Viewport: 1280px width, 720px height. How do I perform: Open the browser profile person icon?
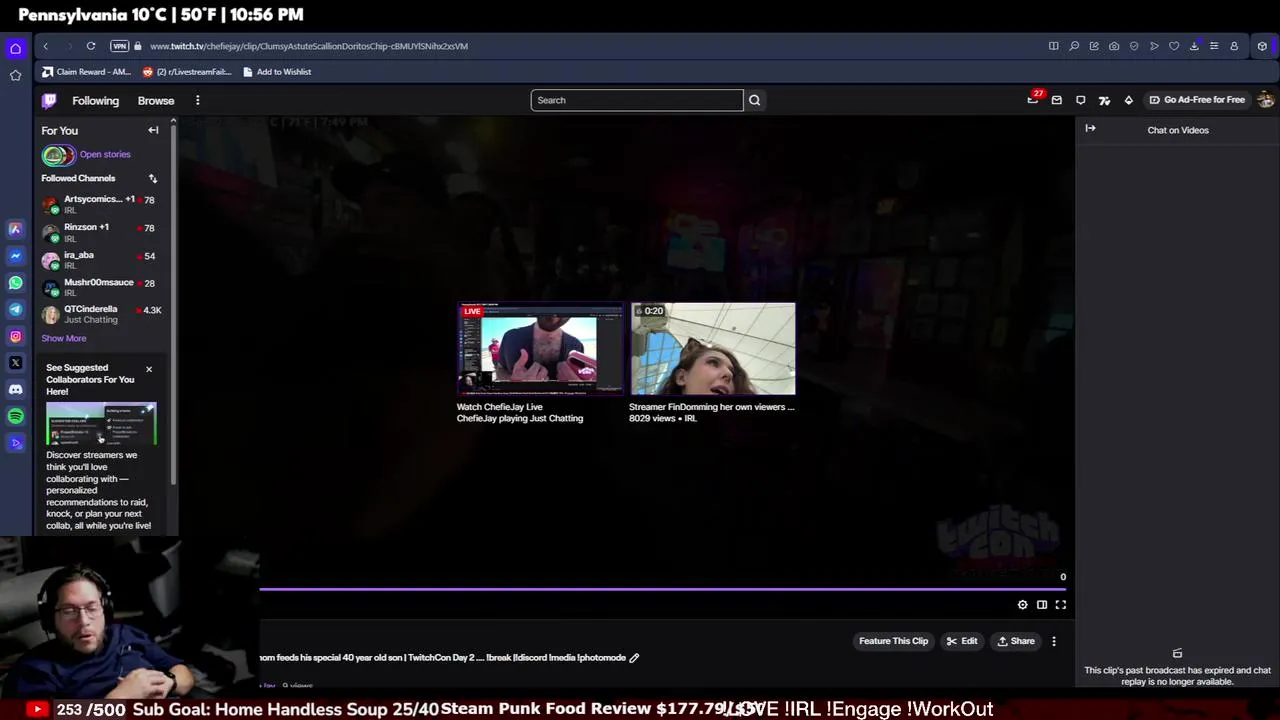1234,46
